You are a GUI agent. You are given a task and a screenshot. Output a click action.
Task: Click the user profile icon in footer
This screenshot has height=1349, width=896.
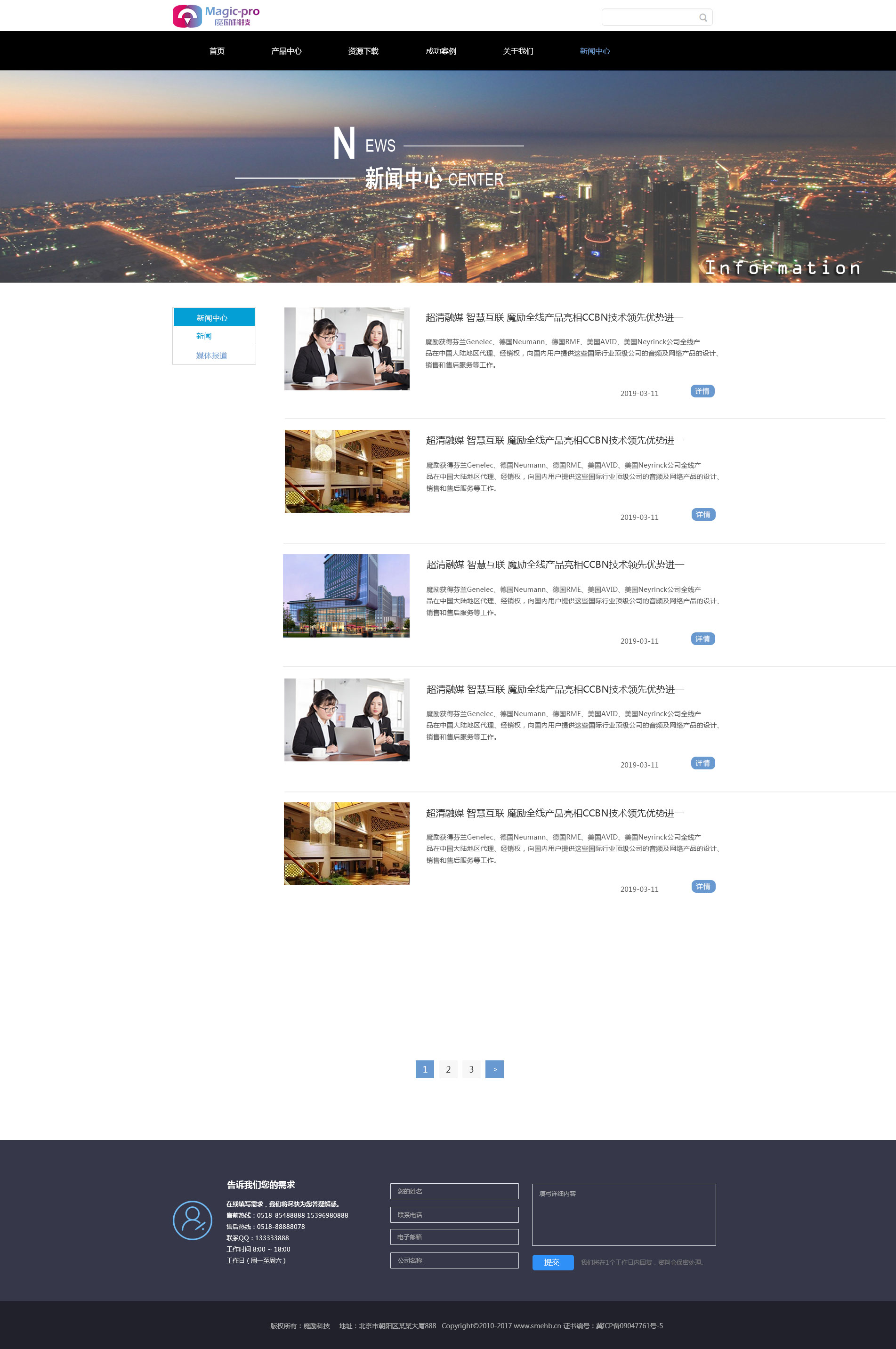tap(193, 1220)
